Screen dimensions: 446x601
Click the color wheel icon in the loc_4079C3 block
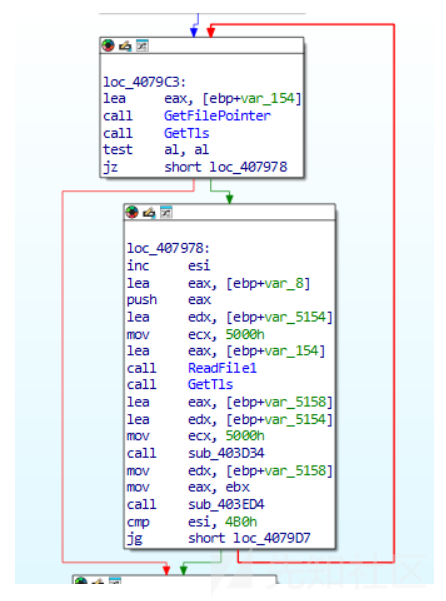(x=108, y=46)
